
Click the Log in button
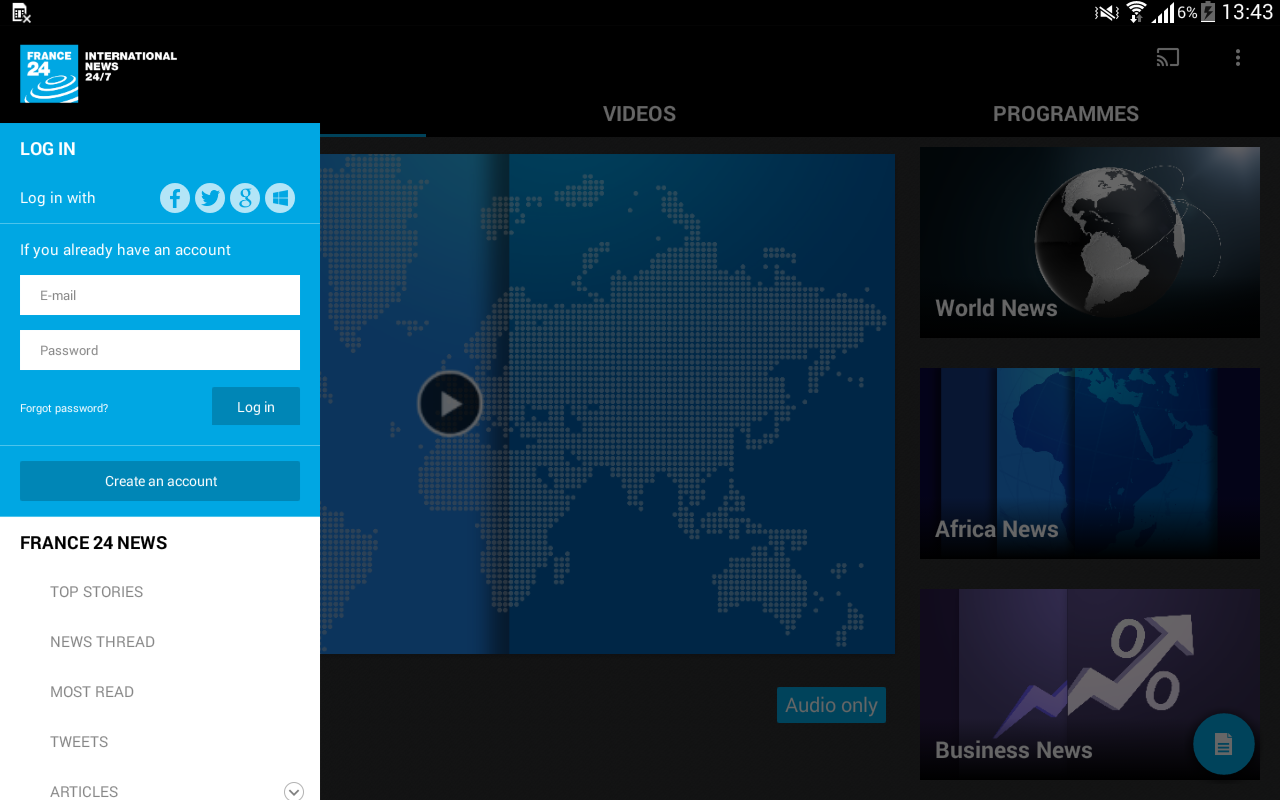[x=256, y=406]
